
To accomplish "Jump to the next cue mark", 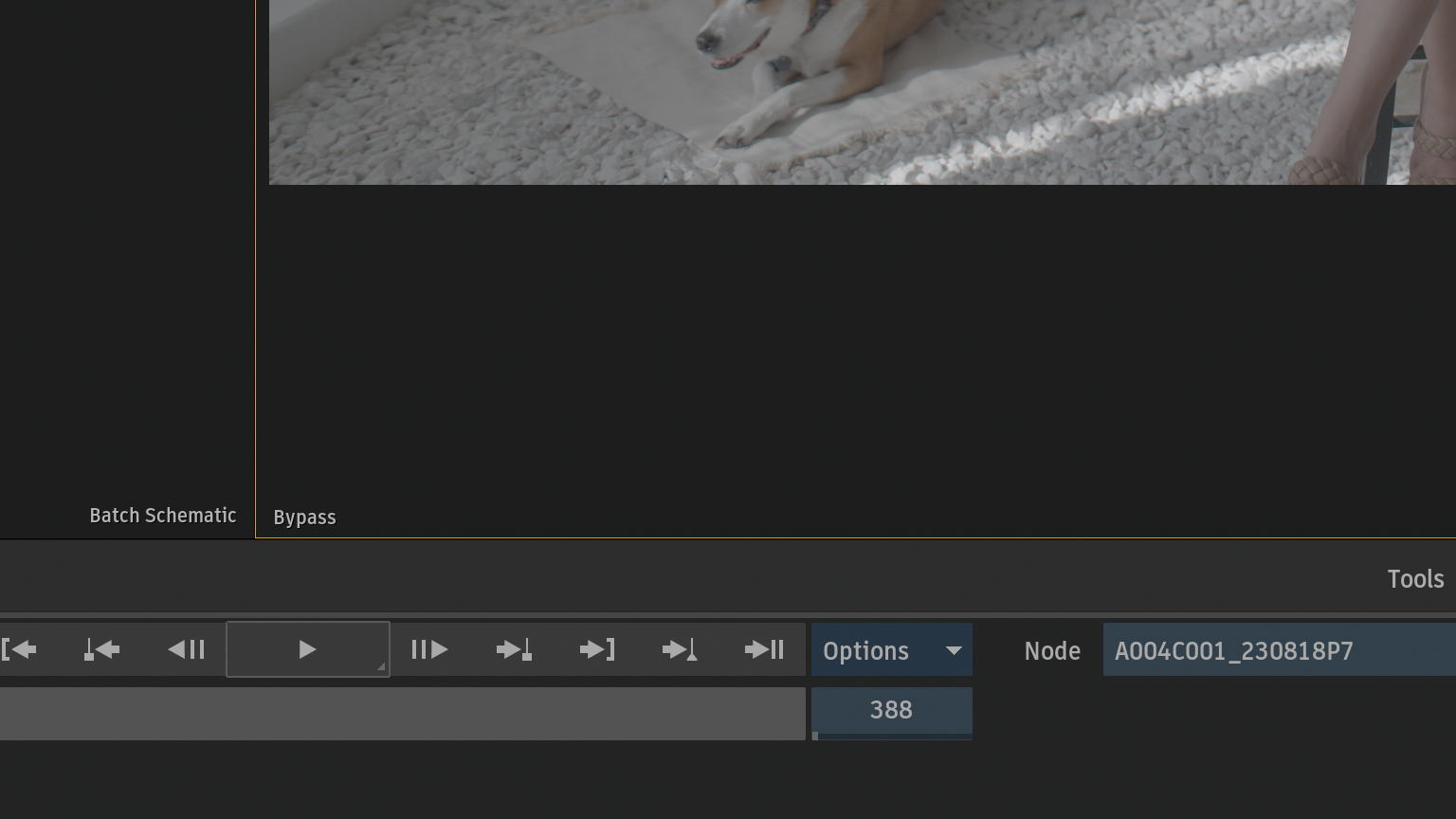I will [680, 649].
